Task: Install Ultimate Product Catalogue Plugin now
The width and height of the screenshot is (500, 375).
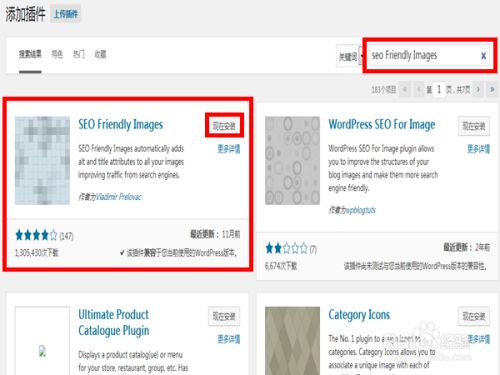Action: tap(224, 316)
